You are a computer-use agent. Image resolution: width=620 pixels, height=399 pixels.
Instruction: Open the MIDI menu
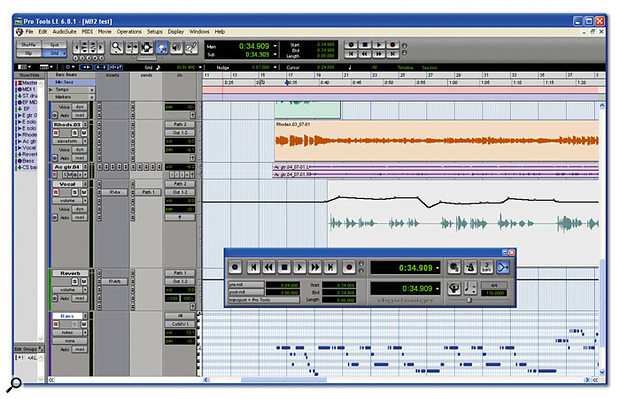point(87,32)
